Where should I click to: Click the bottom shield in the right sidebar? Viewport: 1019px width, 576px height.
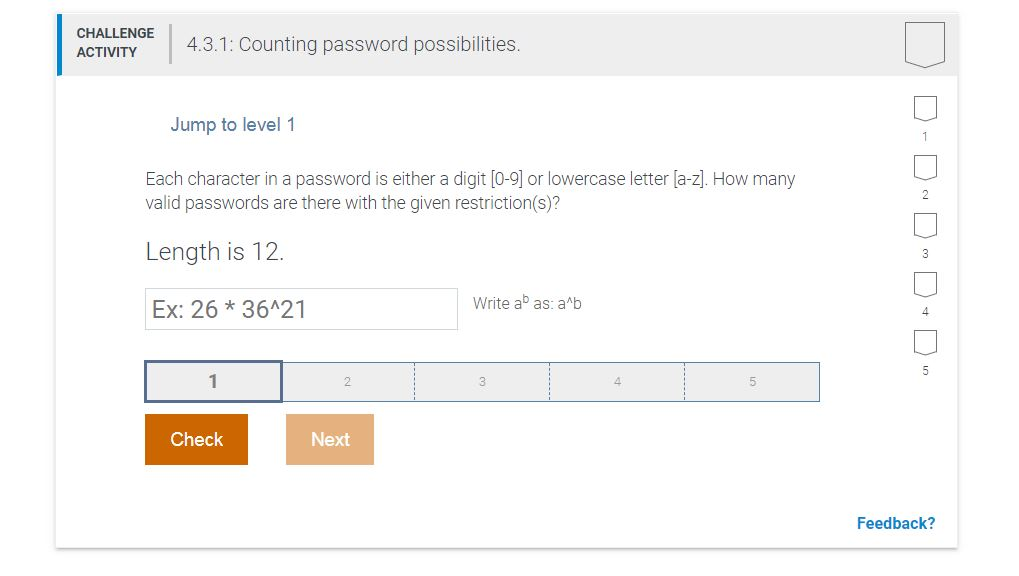[x=923, y=343]
